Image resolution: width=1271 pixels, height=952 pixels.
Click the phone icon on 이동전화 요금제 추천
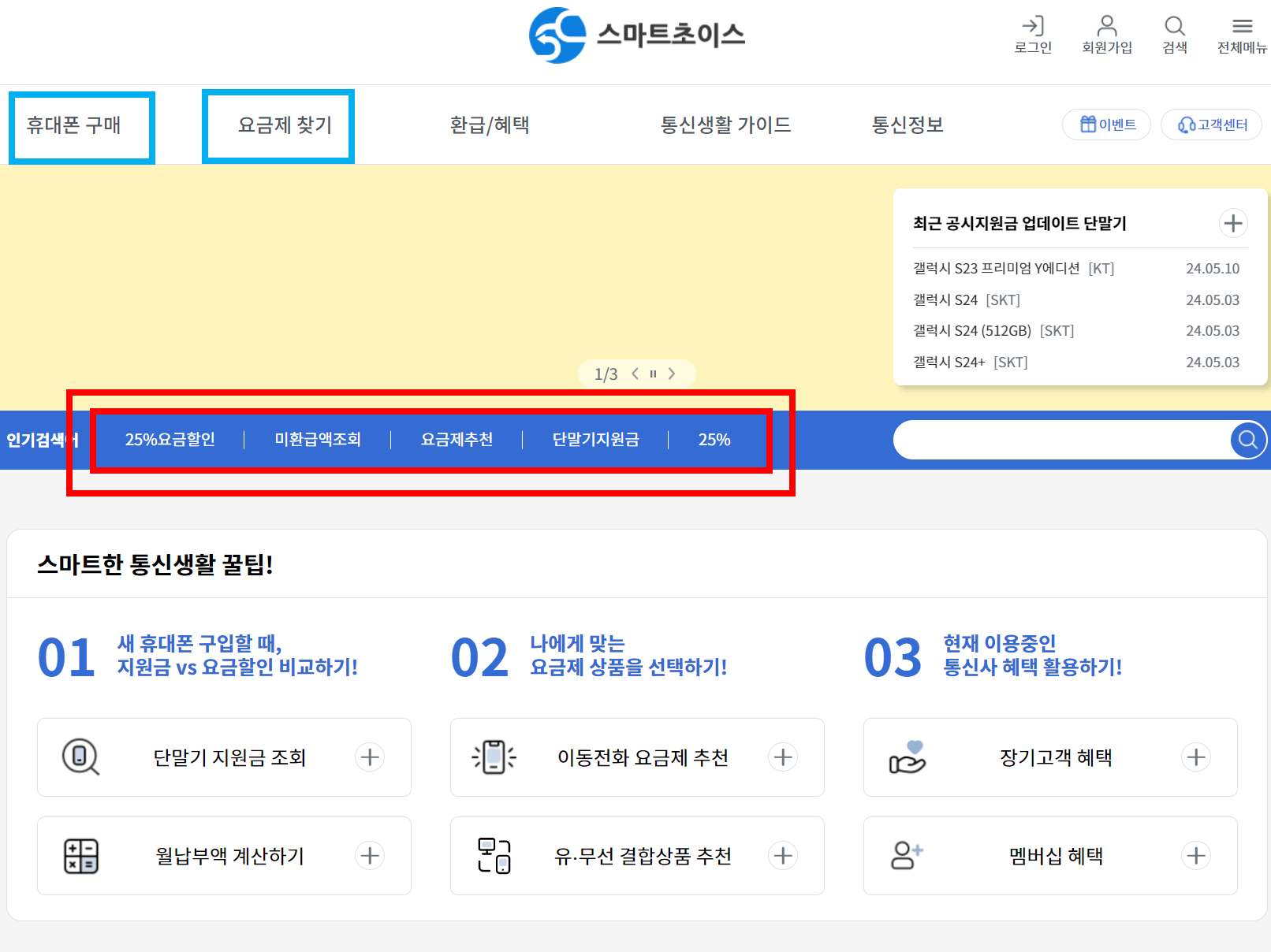tap(494, 757)
